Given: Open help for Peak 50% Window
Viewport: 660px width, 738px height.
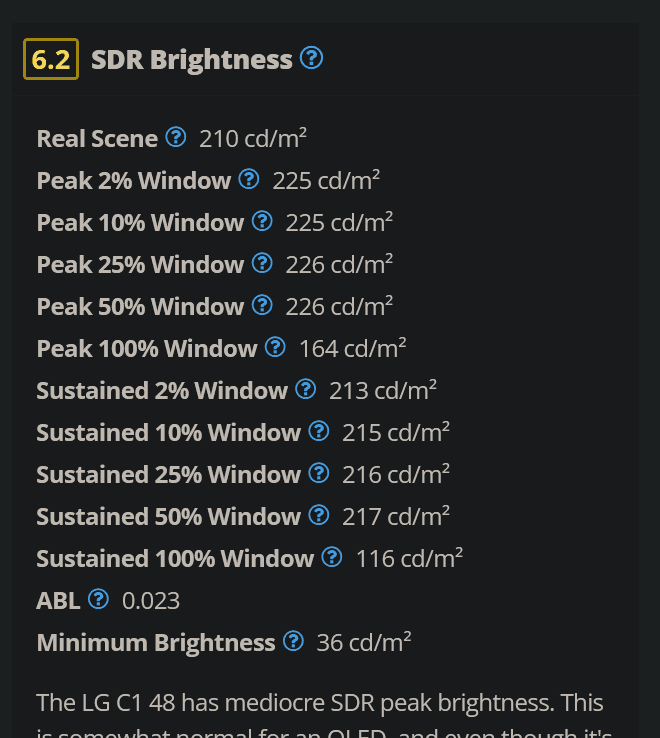Looking at the screenshot, I should 262,305.
